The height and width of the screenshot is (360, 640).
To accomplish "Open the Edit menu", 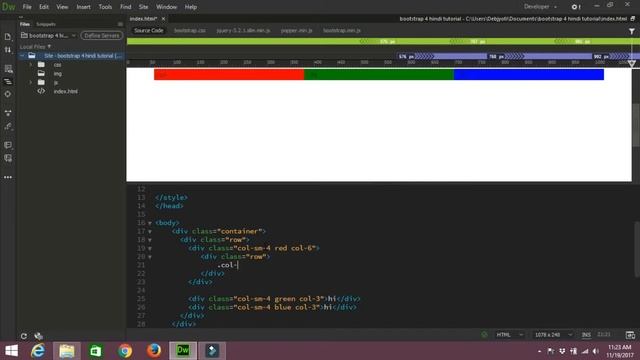I will pos(44,7).
